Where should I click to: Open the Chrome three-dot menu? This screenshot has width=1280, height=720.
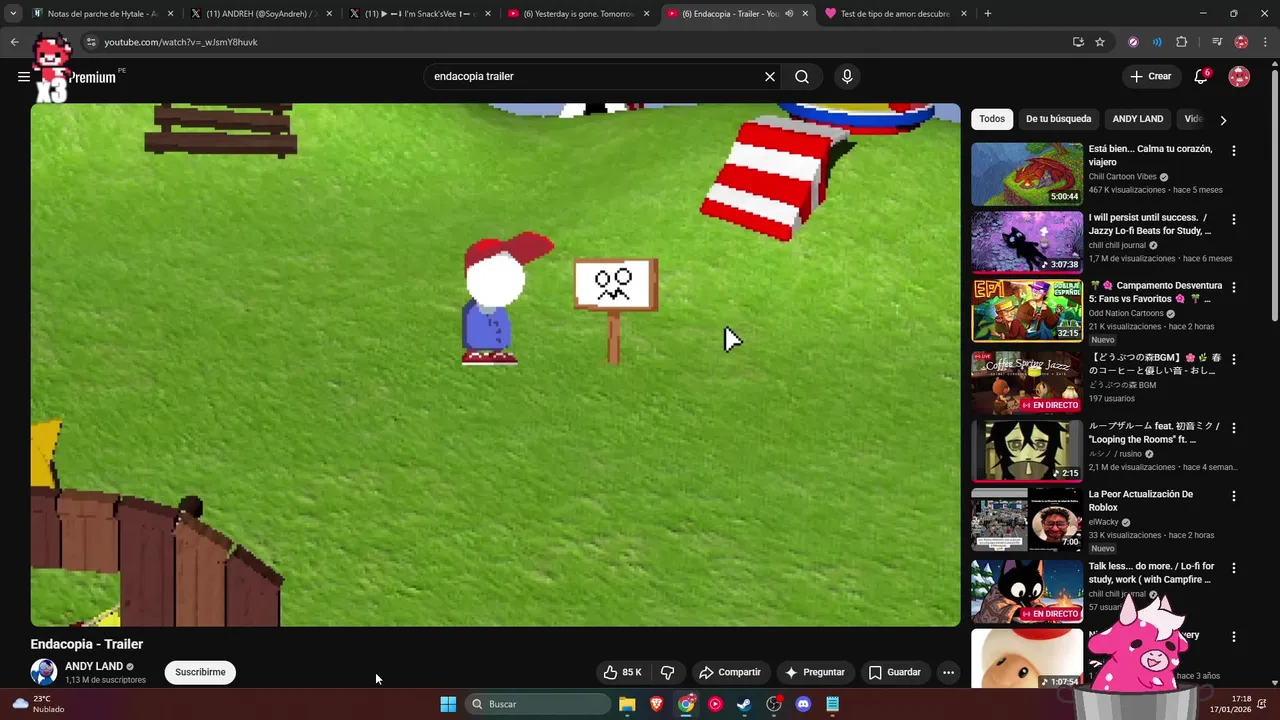coord(1266,42)
